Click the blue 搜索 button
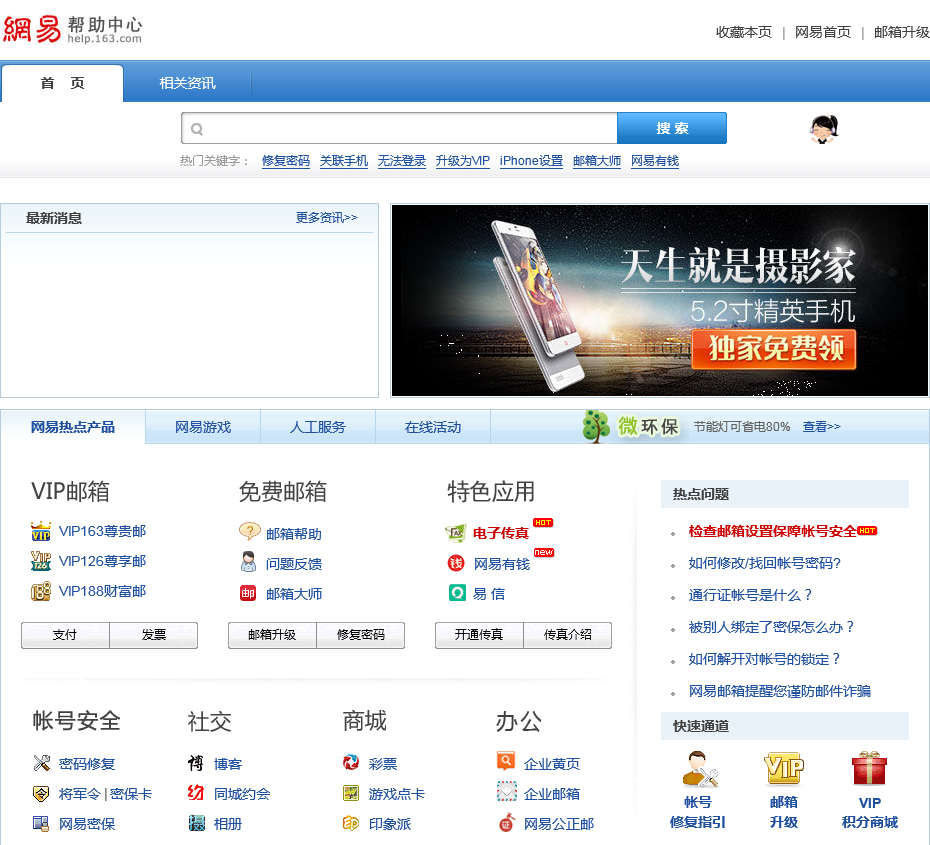This screenshot has width=930, height=845. (x=672, y=128)
